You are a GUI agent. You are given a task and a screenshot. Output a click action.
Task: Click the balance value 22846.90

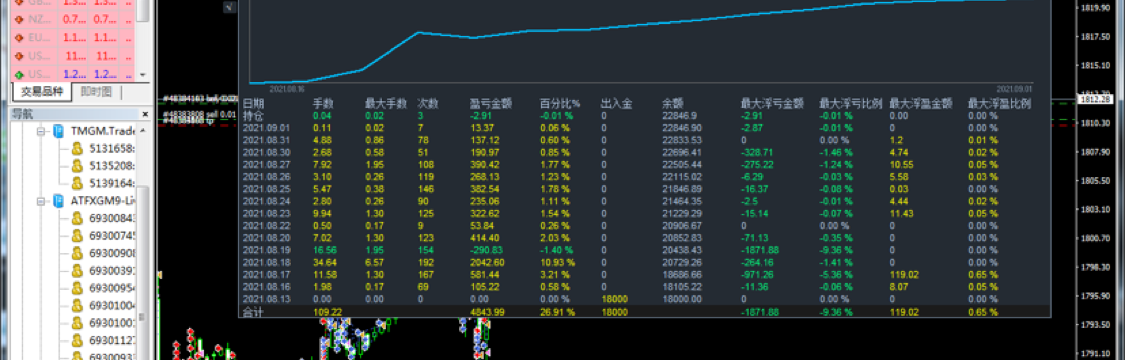(x=682, y=127)
